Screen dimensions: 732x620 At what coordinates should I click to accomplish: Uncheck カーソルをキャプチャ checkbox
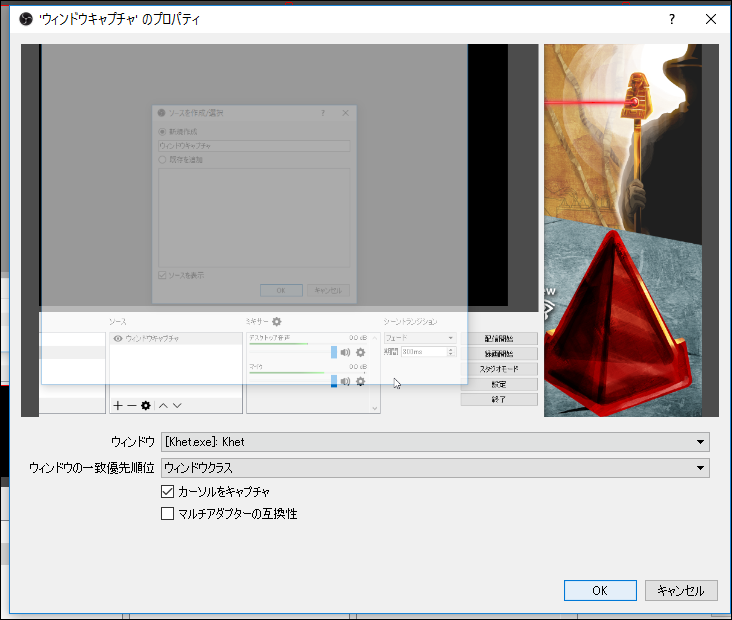pos(167,491)
